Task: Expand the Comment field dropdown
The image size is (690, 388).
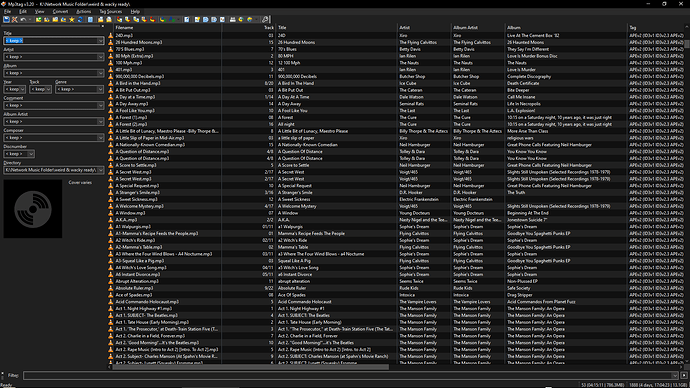Action: [100, 106]
